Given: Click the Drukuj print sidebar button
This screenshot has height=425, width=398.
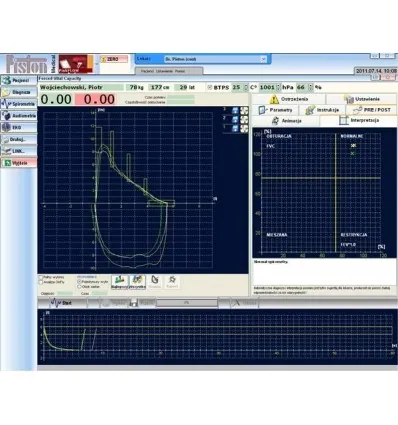Looking at the screenshot, I should tap(19, 139).
